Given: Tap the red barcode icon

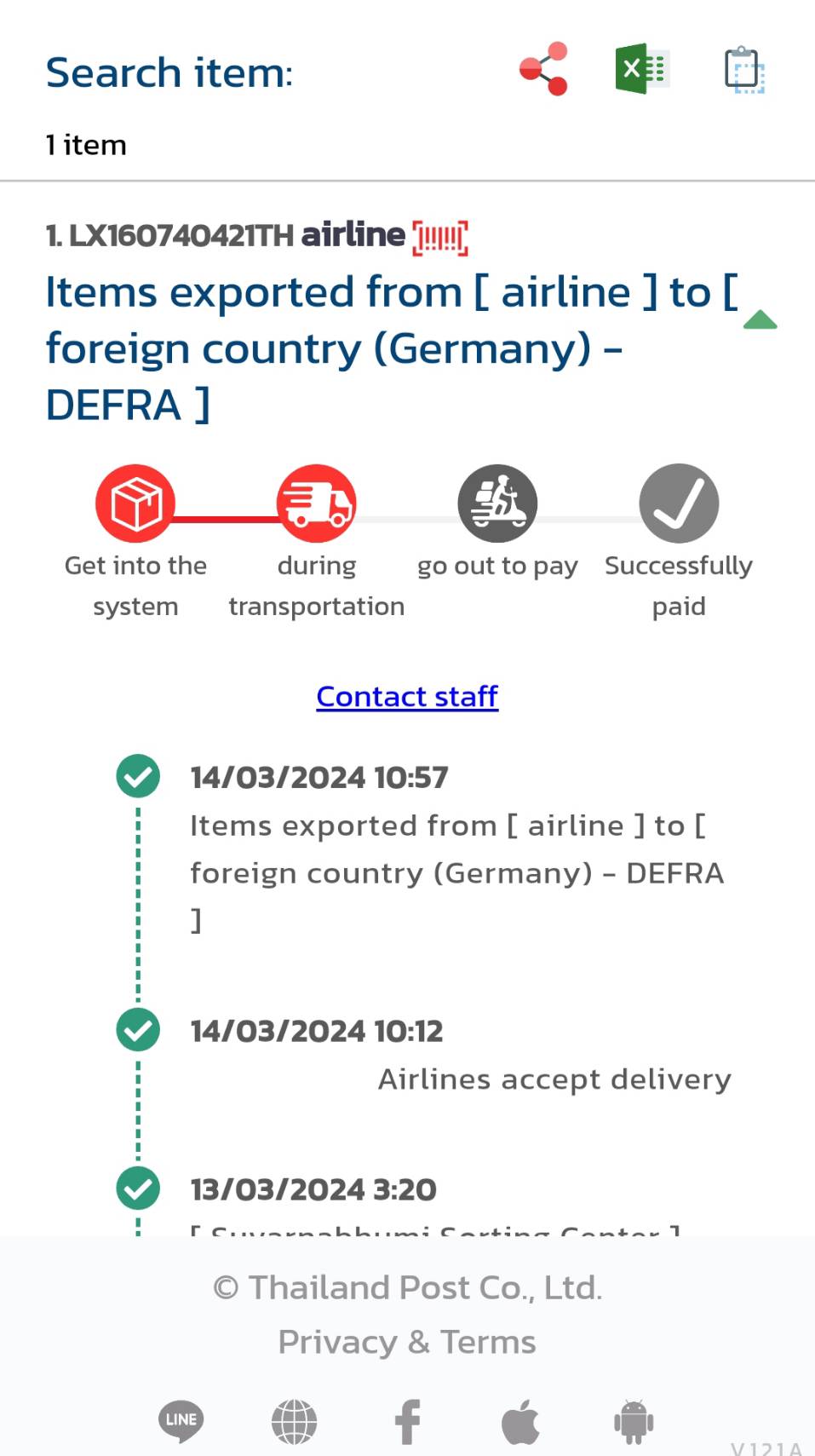Looking at the screenshot, I should [440, 238].
